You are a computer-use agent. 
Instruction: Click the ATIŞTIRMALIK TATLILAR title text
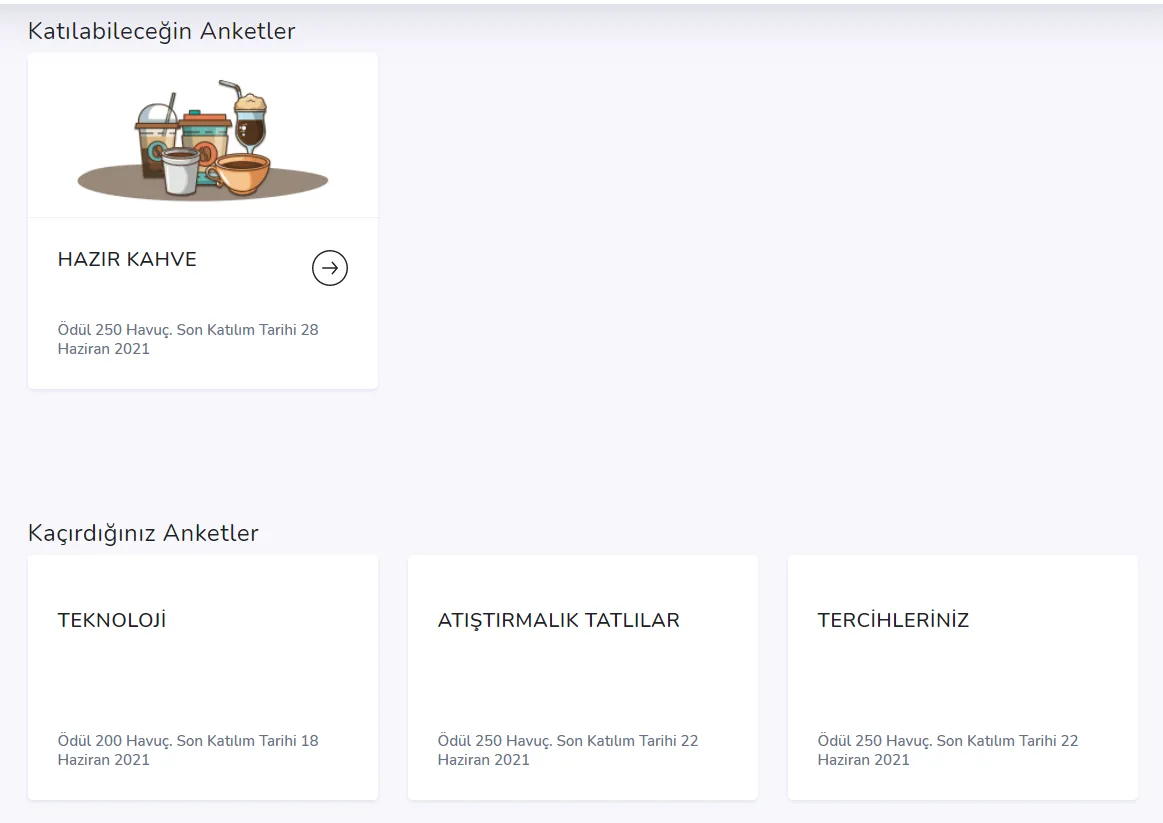click(x=558, y=619)
